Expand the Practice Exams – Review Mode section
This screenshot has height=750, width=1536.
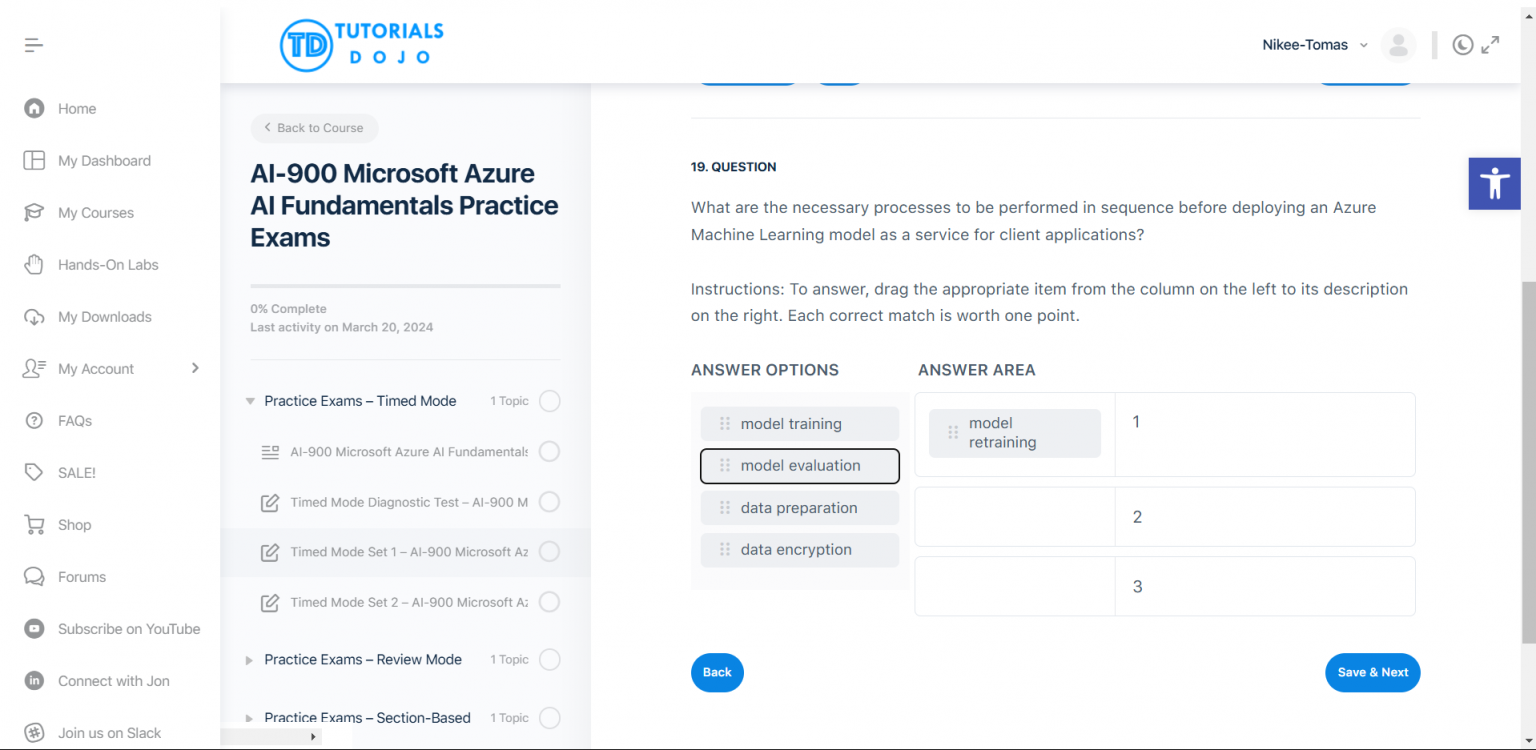(249, 659)
